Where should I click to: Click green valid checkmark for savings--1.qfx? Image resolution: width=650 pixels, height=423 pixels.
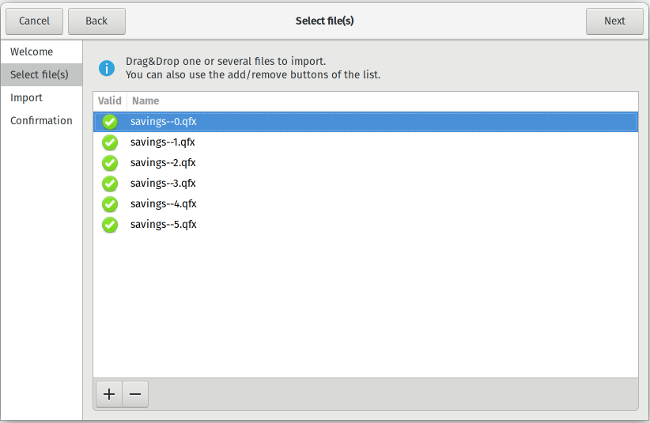(110, 142)
